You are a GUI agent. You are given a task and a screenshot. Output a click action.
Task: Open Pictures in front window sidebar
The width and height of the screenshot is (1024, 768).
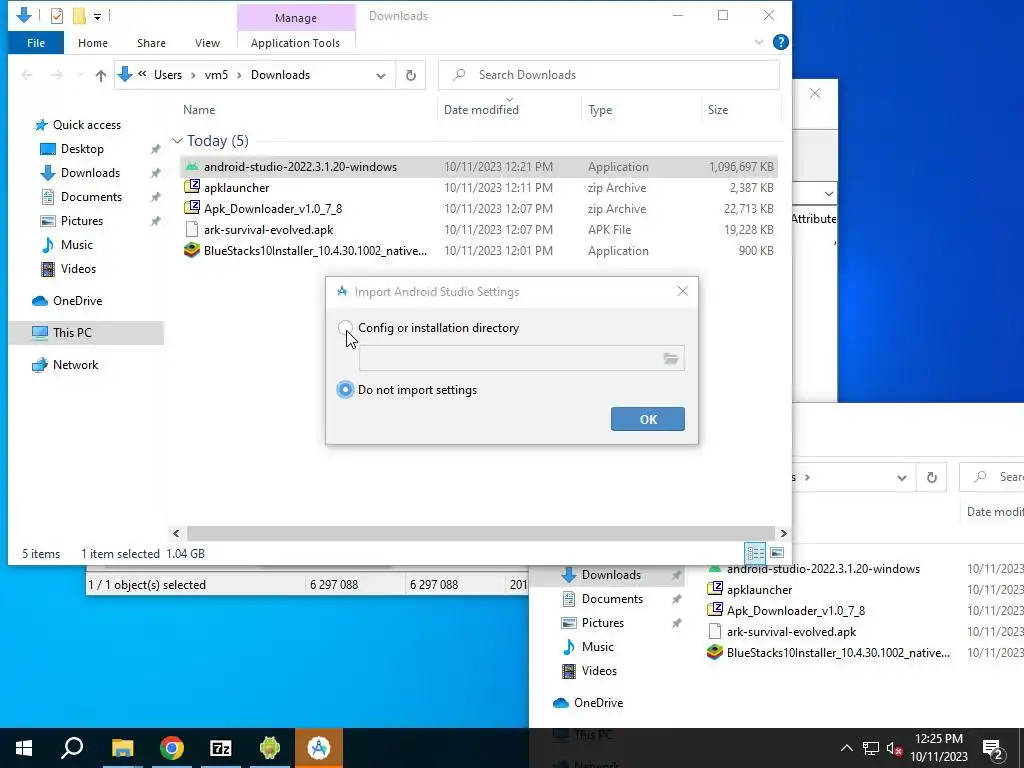click(x=82, y=221)
